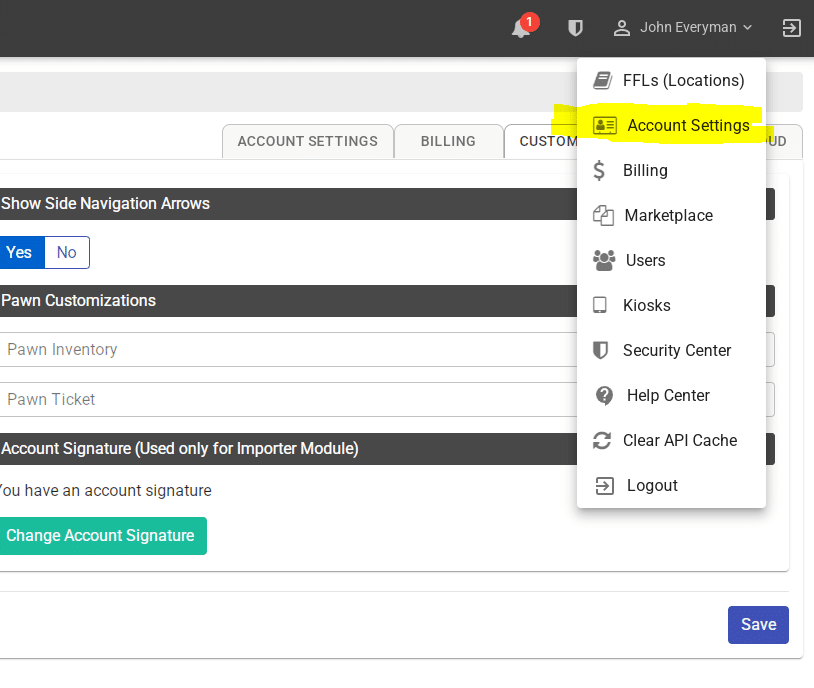
Task: Select Security Center from the menu
Action: (676, 350)
